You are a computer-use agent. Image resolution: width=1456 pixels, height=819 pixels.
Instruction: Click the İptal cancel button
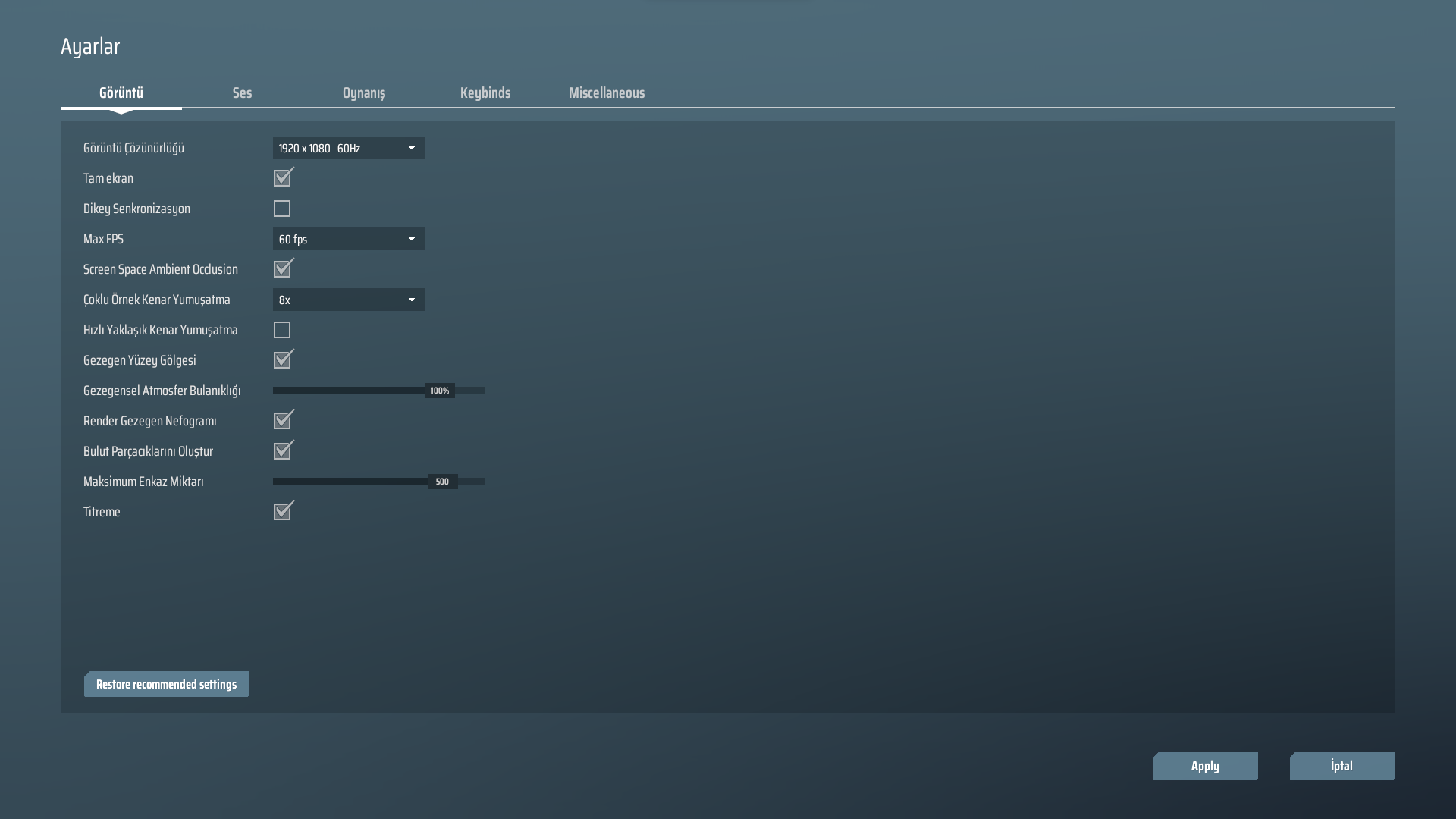pyautogui.click(x=1341, y=766)
